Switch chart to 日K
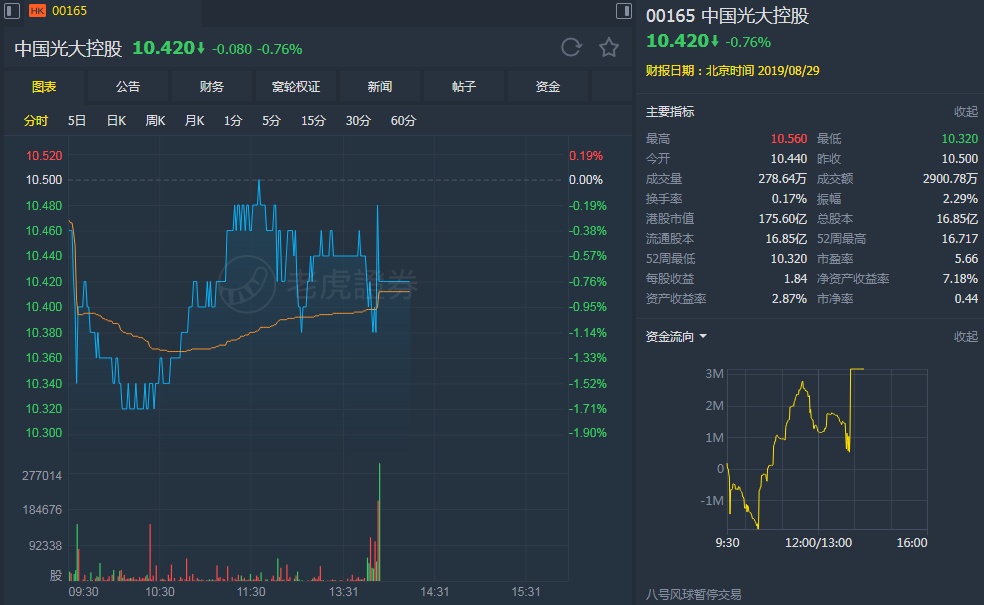This screenshot has width=984, height=605. click(x=116, y=120)
